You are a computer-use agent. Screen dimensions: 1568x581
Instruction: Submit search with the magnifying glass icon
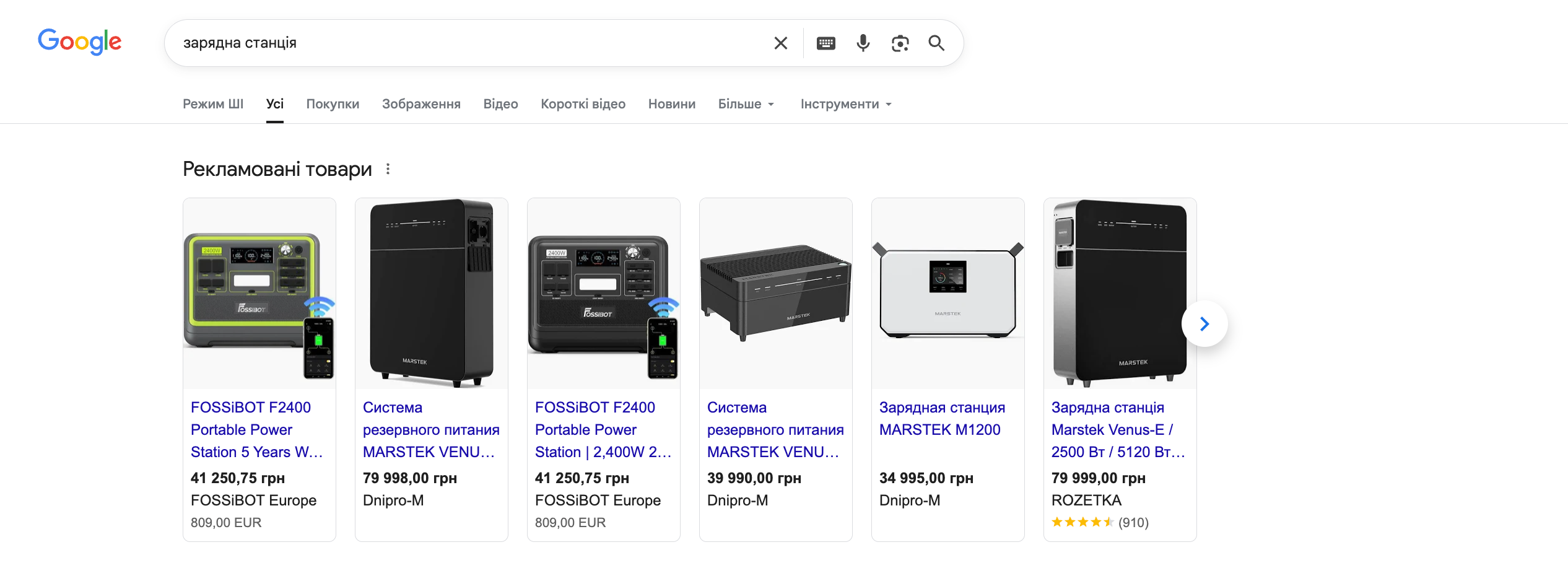936,43
